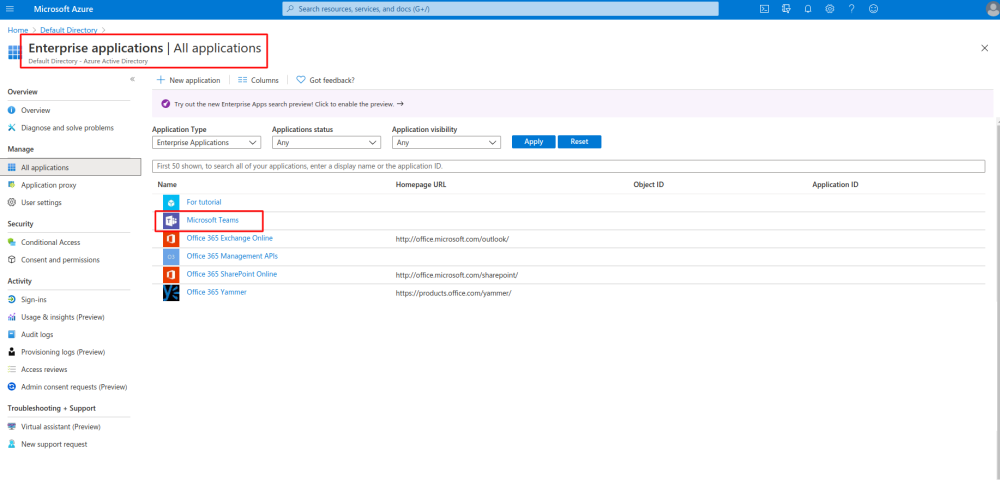Screen dimensions: 1000x480
Task: Open the Applications status dropdown
Action: 326,142
